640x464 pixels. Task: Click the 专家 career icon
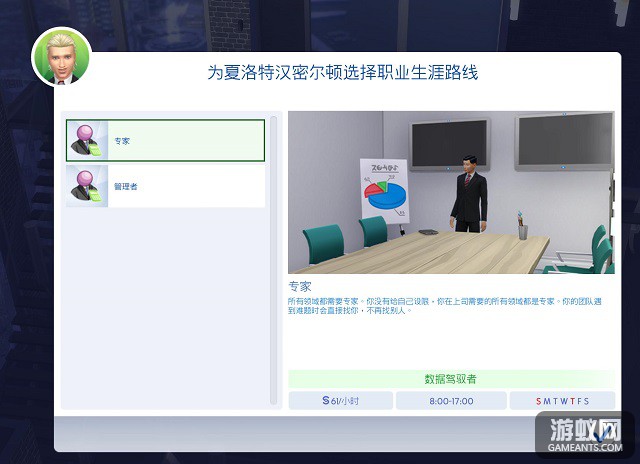tap(87, 140)
